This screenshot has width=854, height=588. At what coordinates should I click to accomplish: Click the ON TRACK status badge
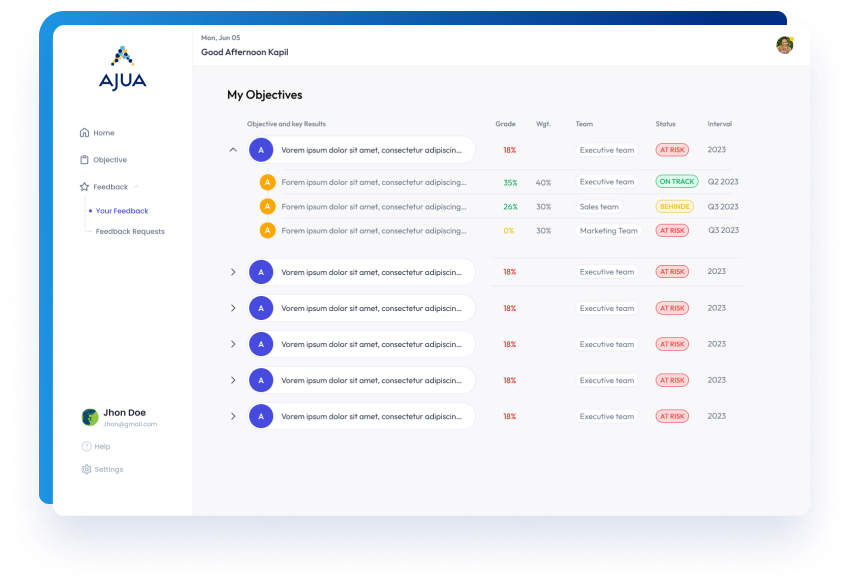677,182
